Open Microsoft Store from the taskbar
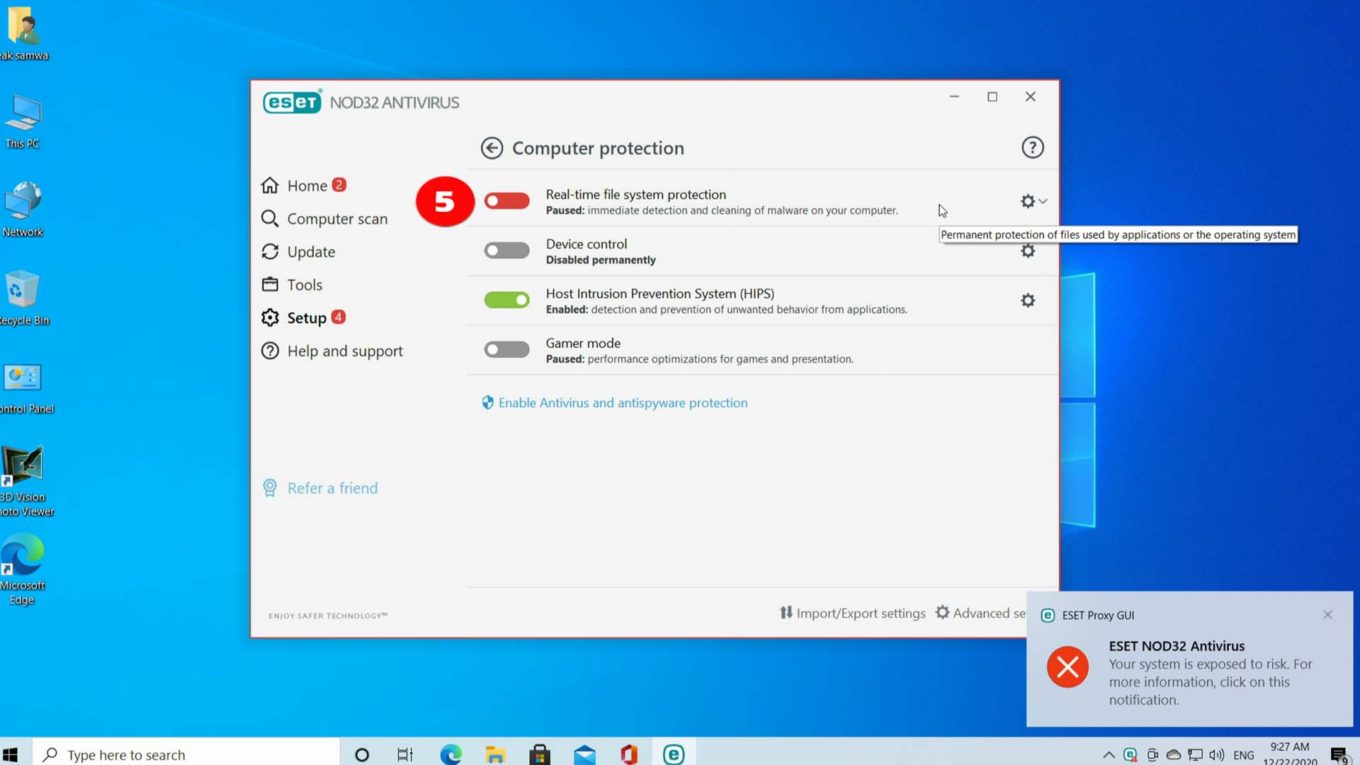1360x765 pixels. click(x=540, y=755)
